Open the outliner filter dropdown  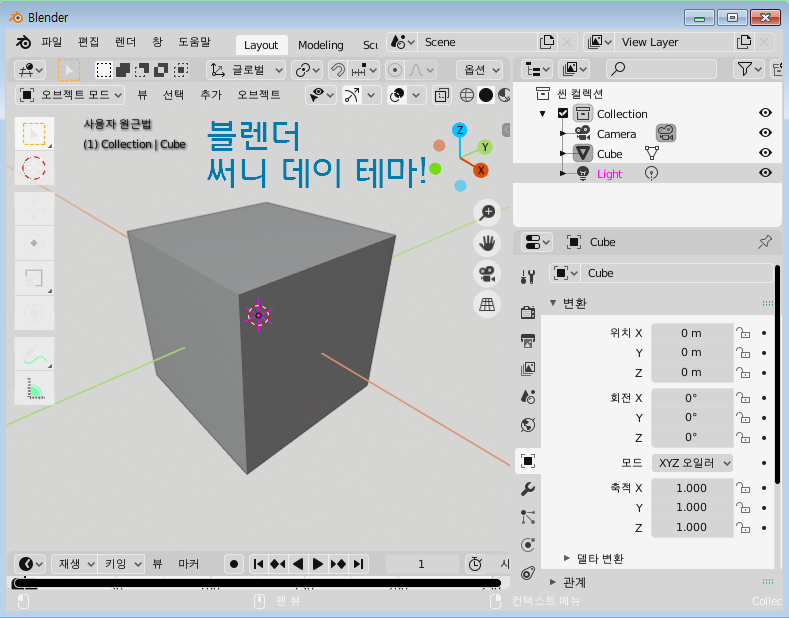pos(749,69)
